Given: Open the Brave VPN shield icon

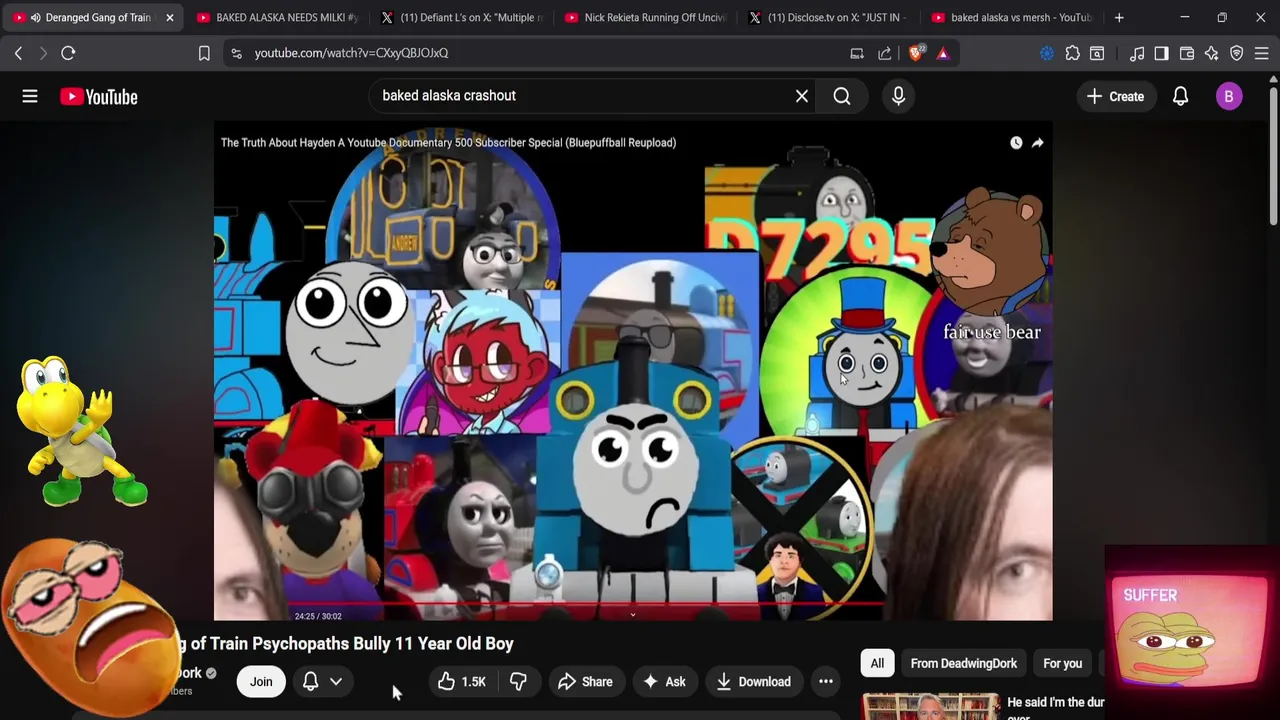Looking at the screenshot, I should point(1237,53).
